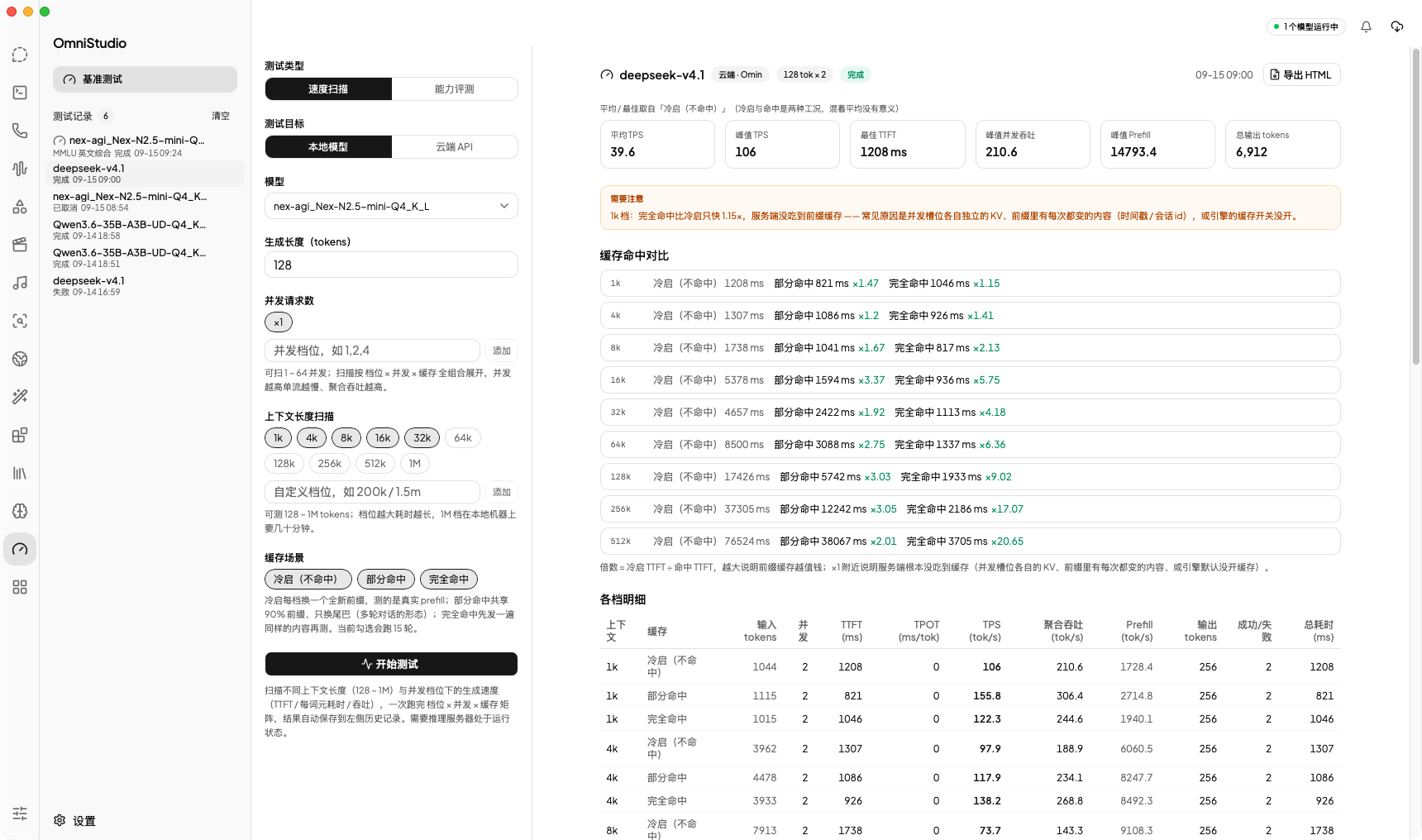Toggle the 32k context length chip
The image size is (1422, 840).
(422, 438)
